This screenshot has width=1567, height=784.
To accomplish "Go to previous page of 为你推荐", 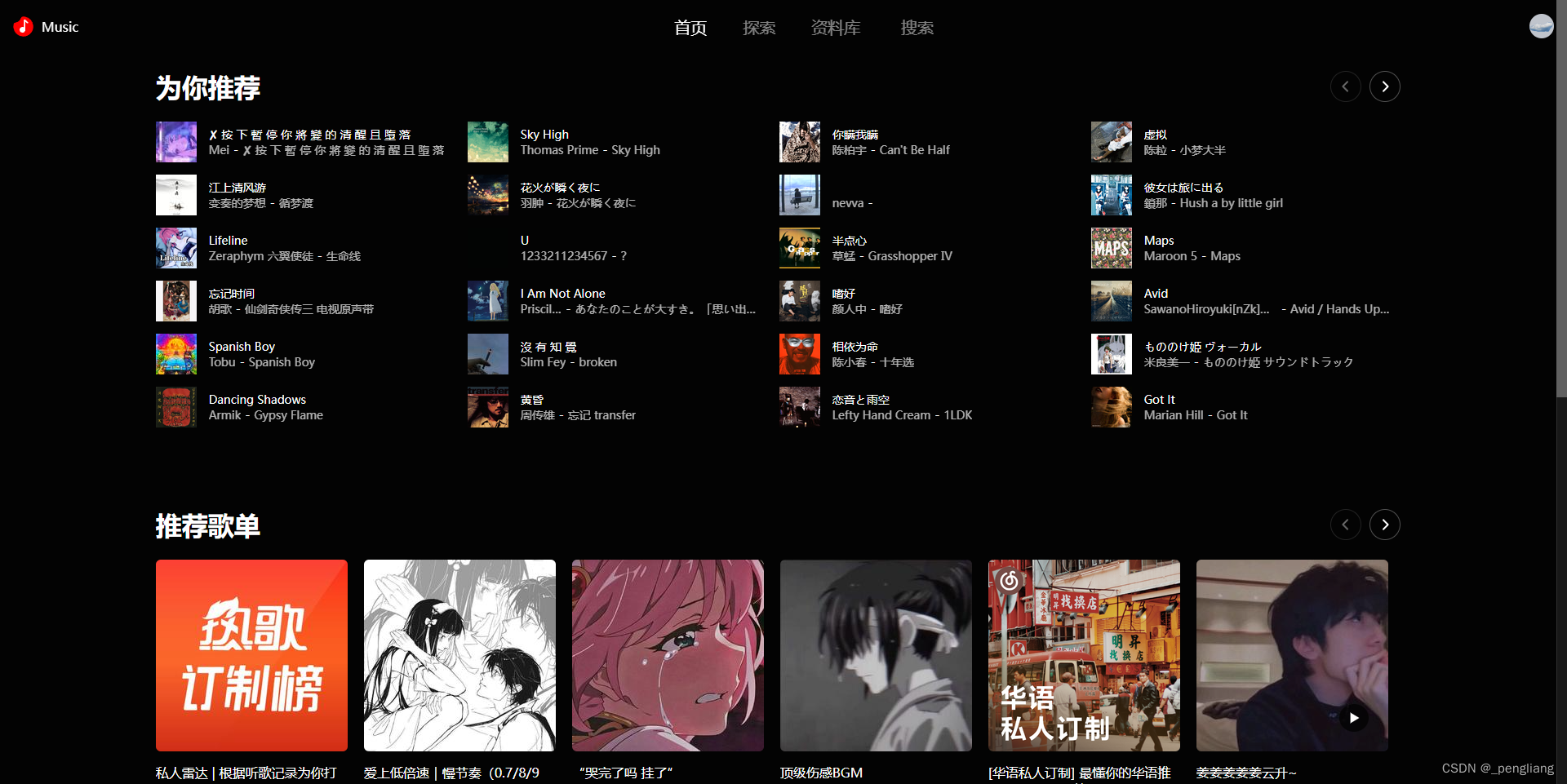I will pos(1345,86).
